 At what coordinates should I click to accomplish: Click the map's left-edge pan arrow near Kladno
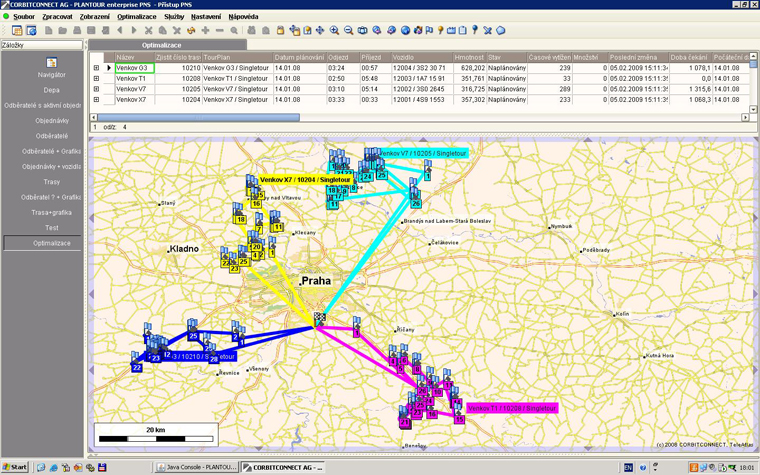(x=91, y=219)
